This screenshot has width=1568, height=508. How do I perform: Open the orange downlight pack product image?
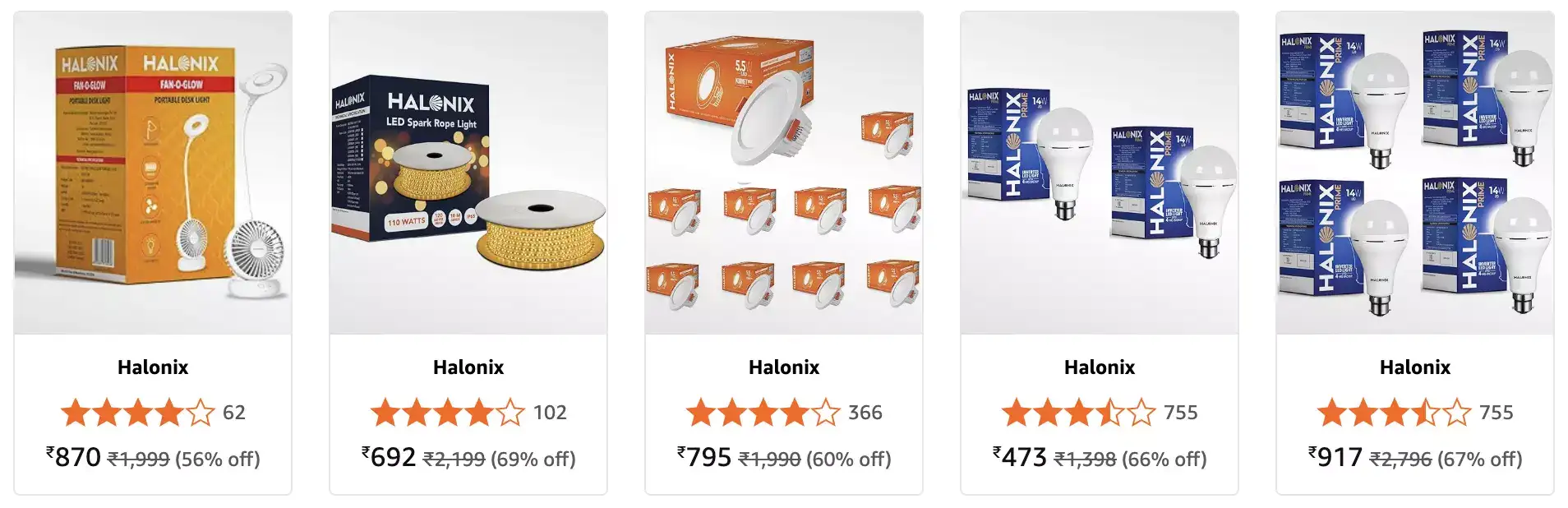click(784, 173)
